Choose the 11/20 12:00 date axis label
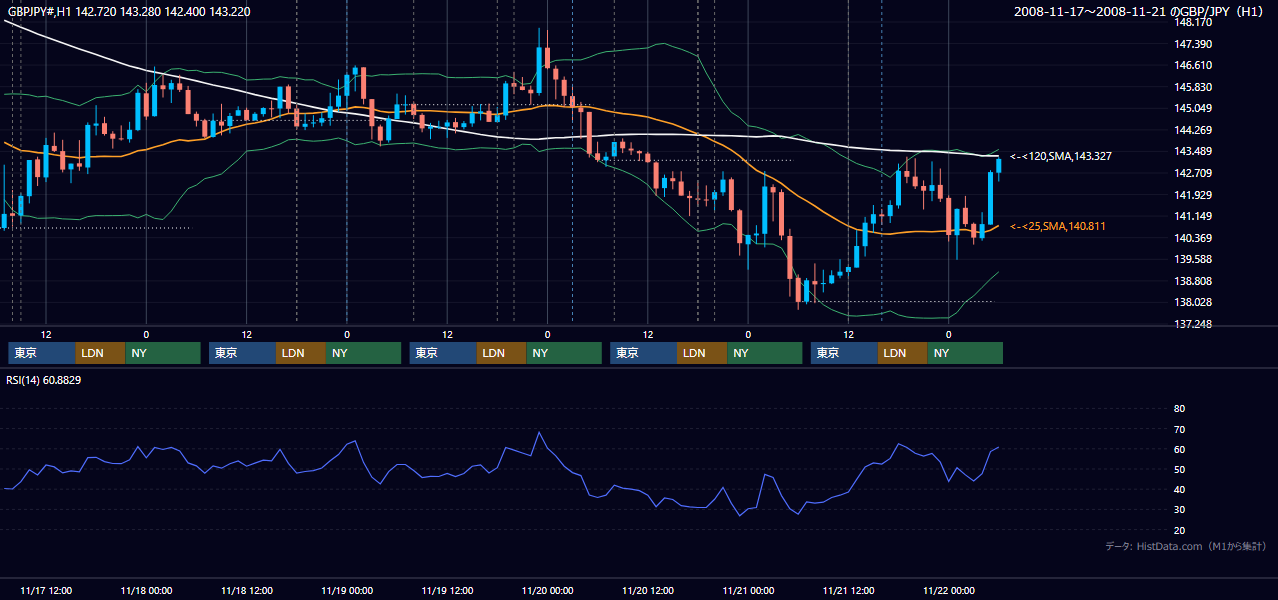 (648, 590)
